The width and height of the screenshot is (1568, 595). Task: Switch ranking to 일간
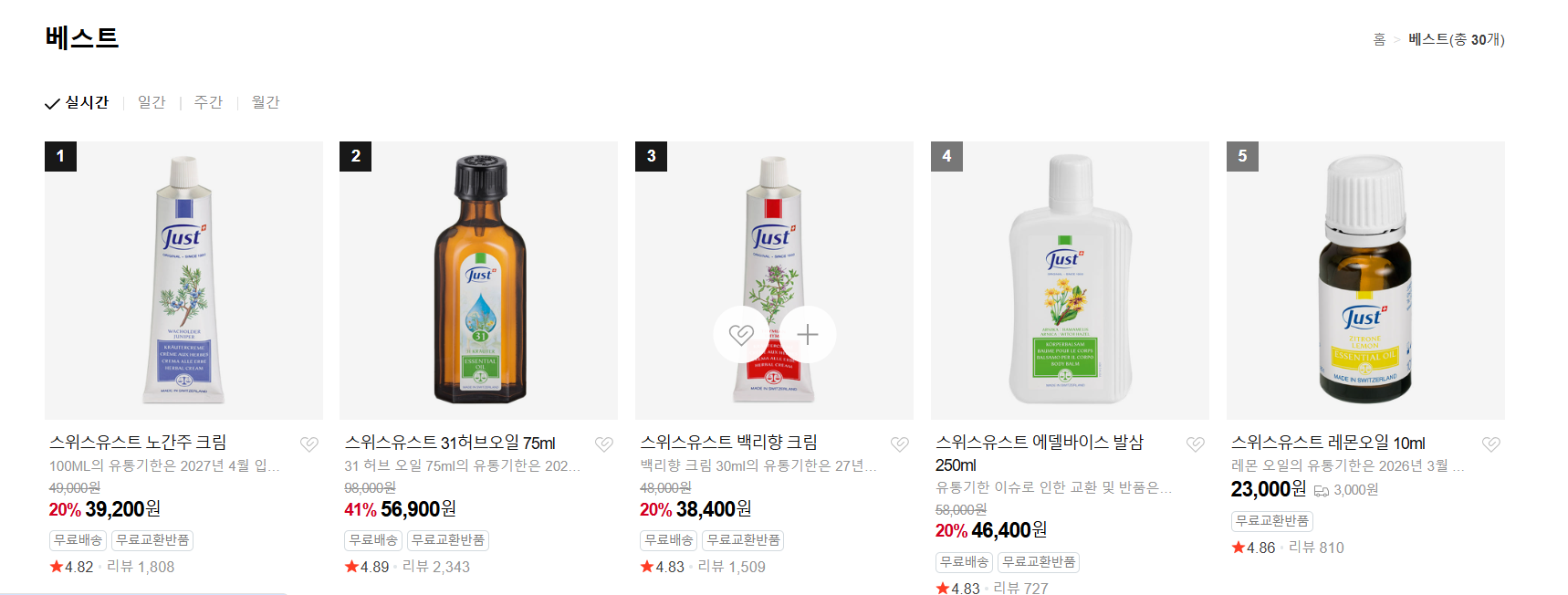(152, 102)
